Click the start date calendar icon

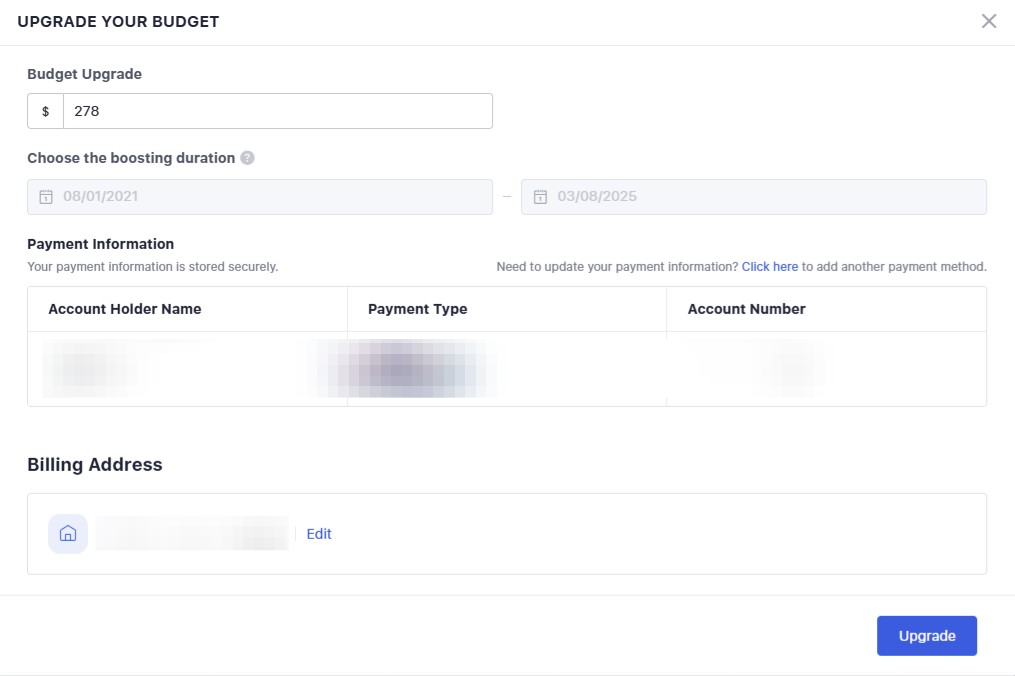pos(45,197)
